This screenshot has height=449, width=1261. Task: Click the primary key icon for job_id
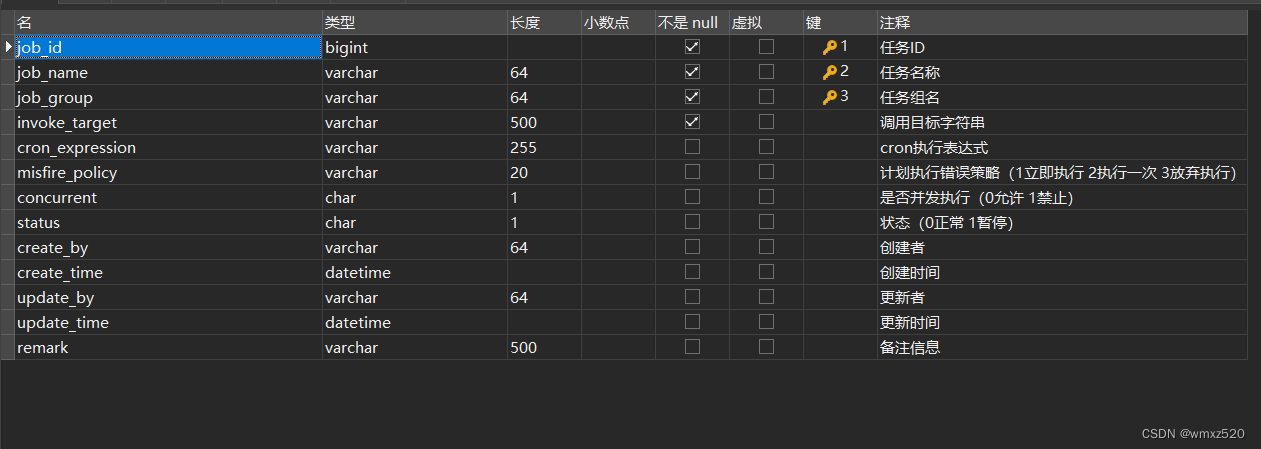[830, 47]
